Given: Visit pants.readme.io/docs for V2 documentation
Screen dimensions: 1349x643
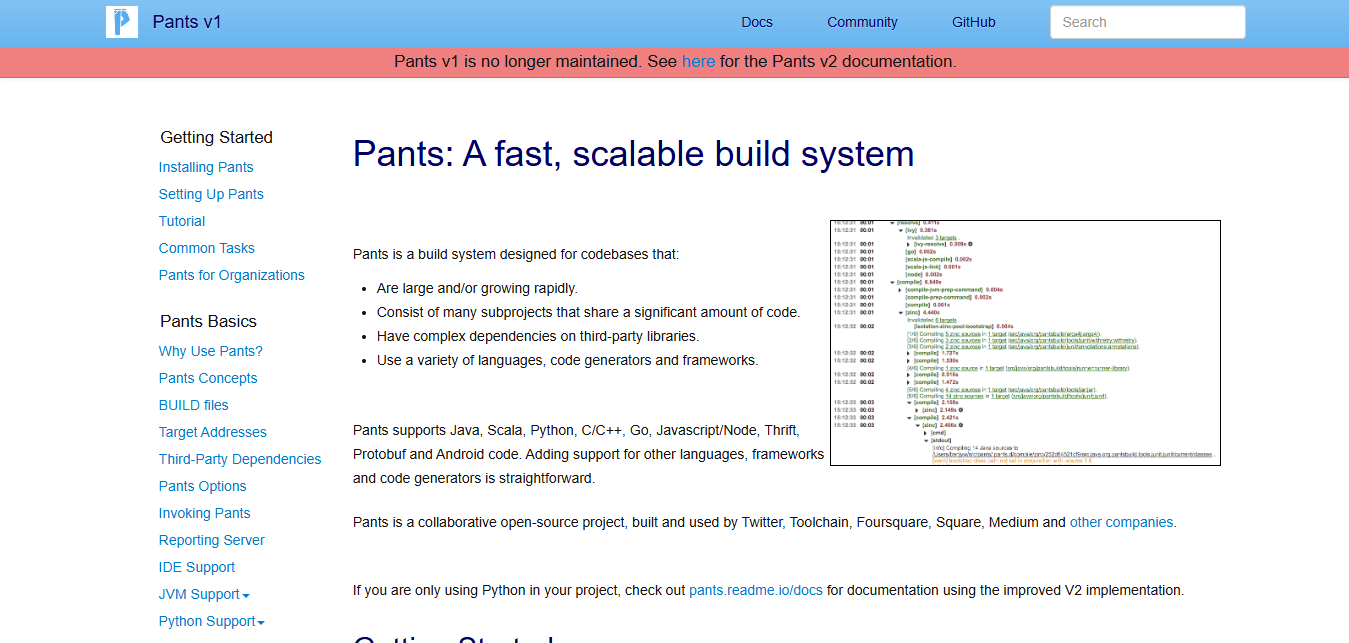Looking at the screenshot, I should (755, 590).
